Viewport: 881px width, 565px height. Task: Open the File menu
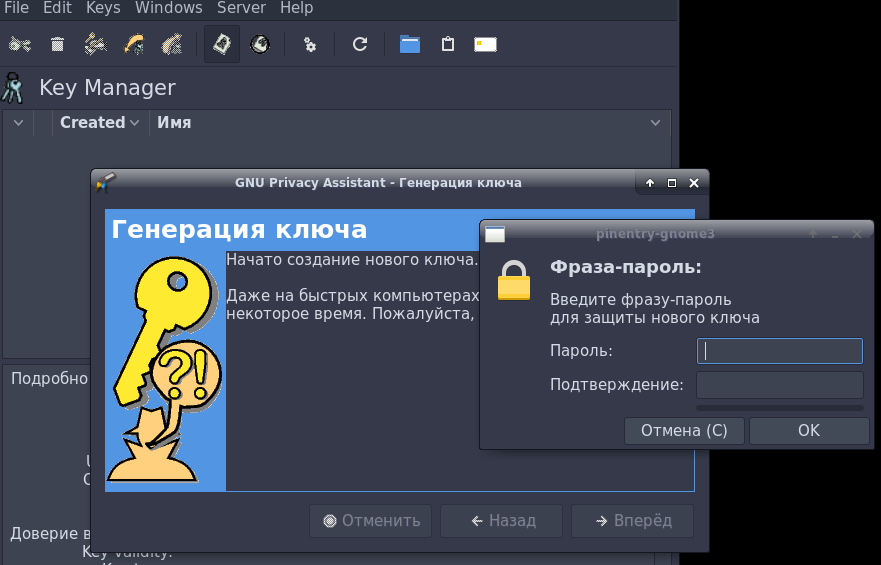[16, 8]
